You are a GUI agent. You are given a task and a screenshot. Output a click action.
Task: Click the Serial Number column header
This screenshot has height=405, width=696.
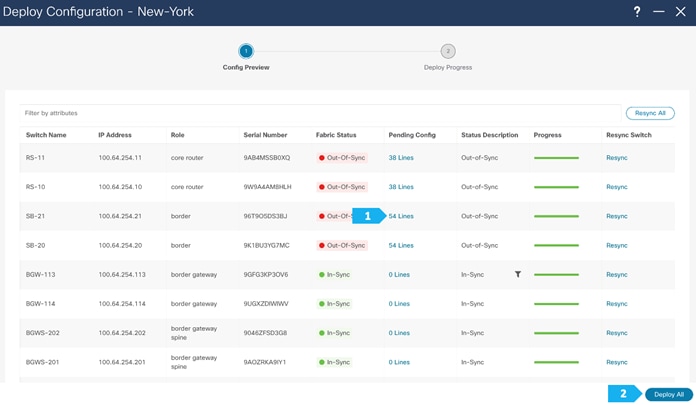[x=265, y=135]
